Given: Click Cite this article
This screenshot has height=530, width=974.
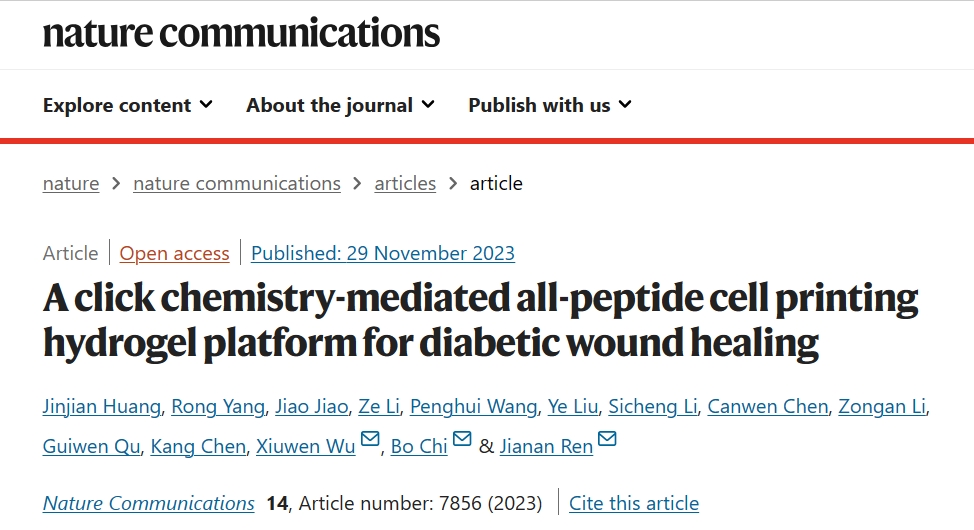Looking at the screenshot, I should 634,503.
